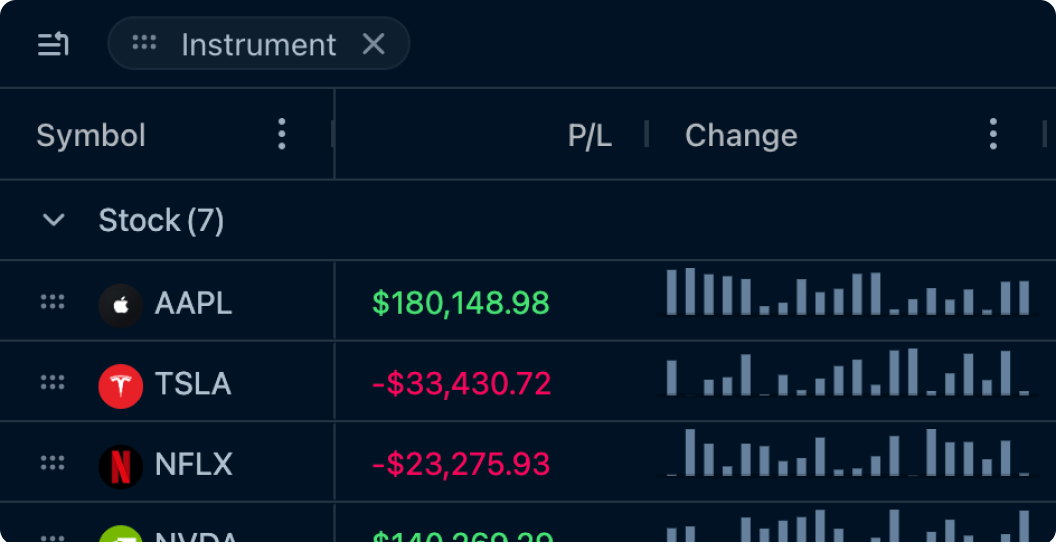Open the Change column menu
The image size is (1056, 545).
coord(993,134)
